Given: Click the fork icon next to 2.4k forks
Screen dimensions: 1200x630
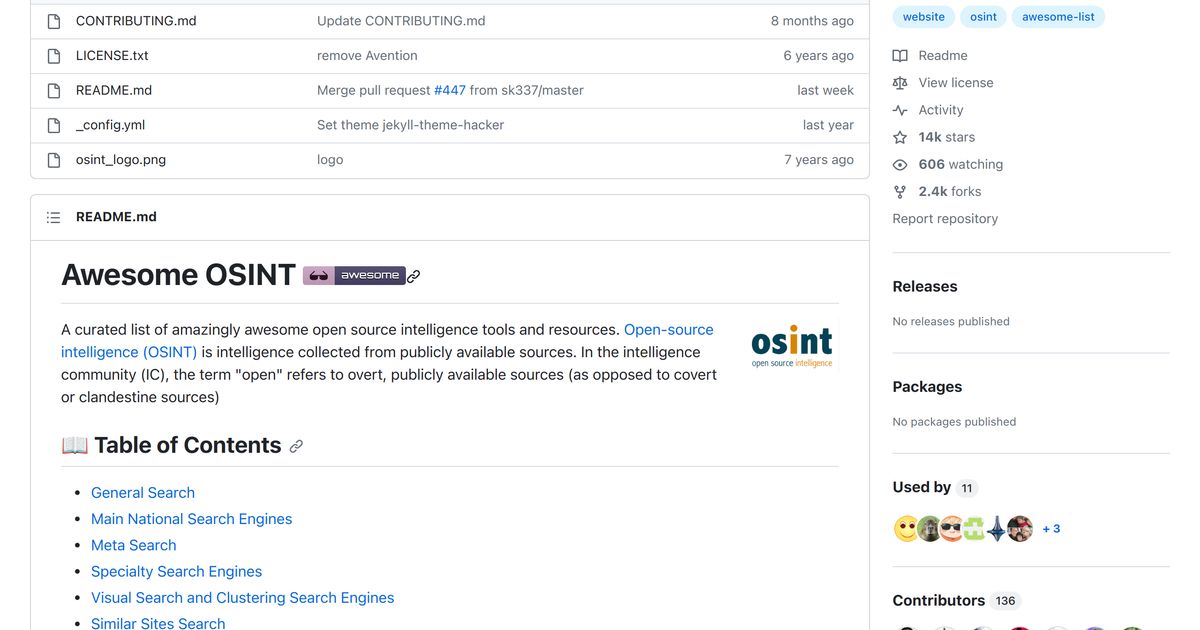Looking at the screenshot, I should [x=899, y=191].
